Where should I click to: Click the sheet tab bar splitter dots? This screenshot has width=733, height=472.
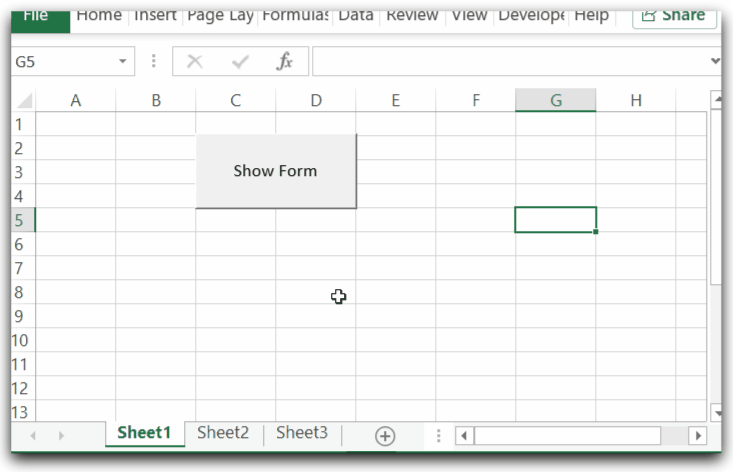point(438,436)
